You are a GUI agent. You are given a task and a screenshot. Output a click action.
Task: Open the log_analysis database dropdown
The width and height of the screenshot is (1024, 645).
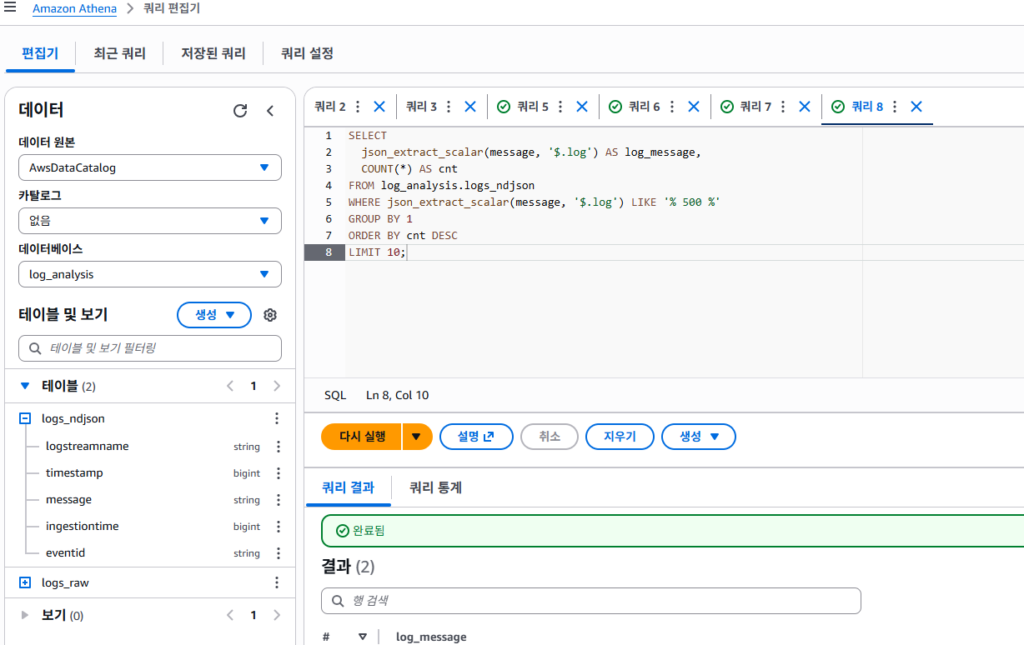[x=150, y=274]
